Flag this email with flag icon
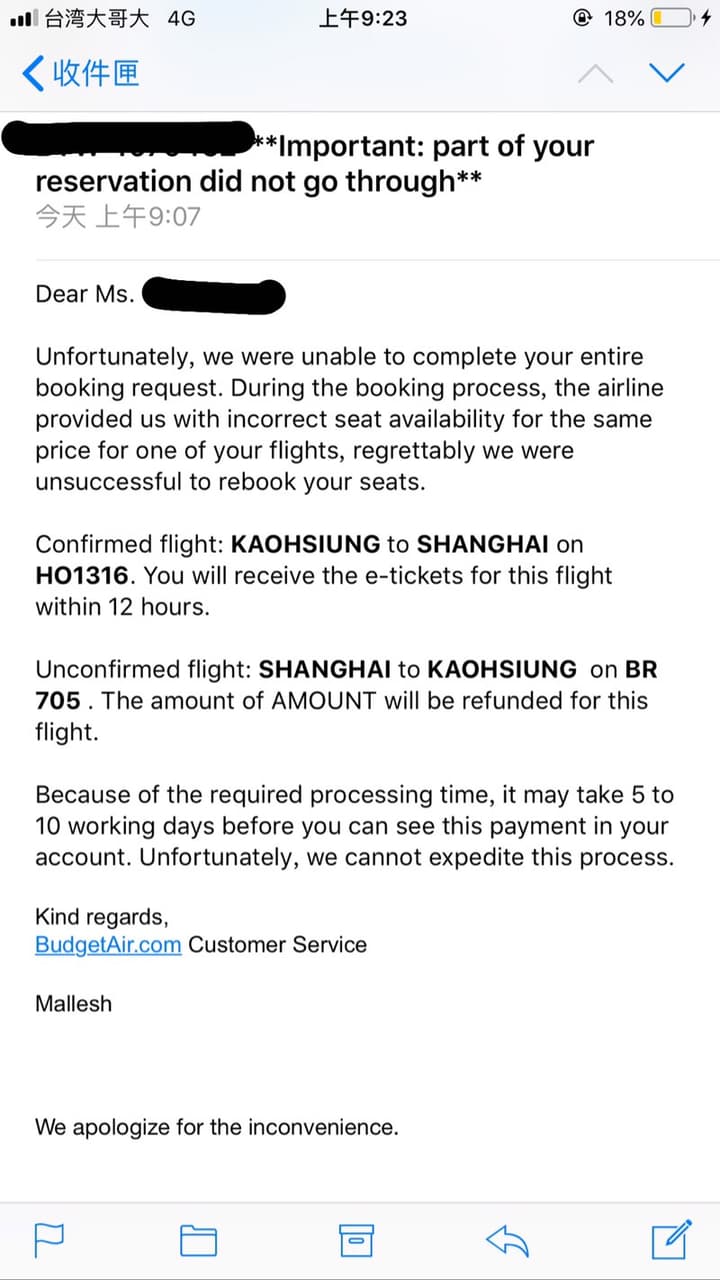 (50, 1240)
